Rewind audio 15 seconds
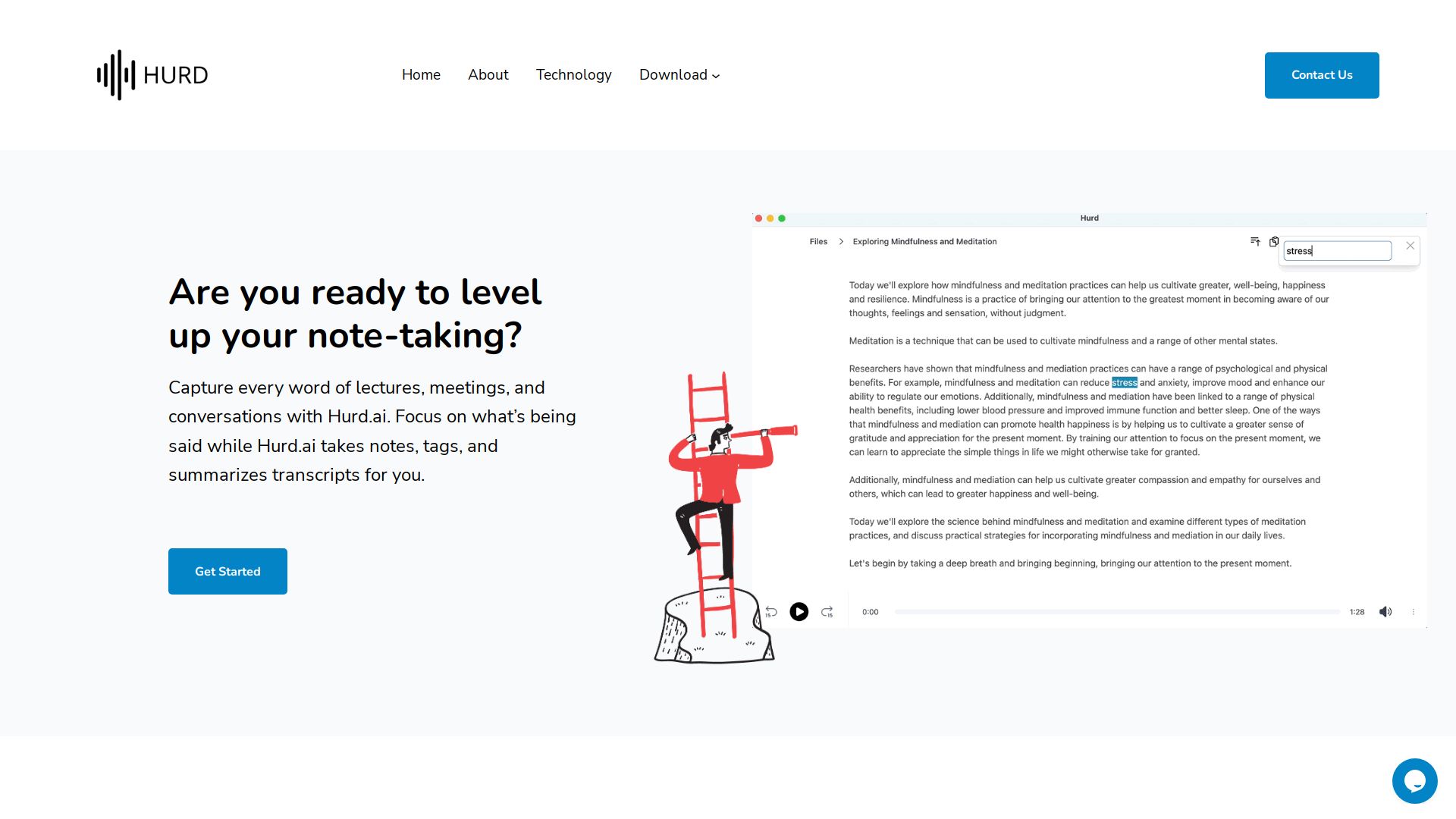The width and height of the screenshot is (1456, 819). [x=771, y=612]
